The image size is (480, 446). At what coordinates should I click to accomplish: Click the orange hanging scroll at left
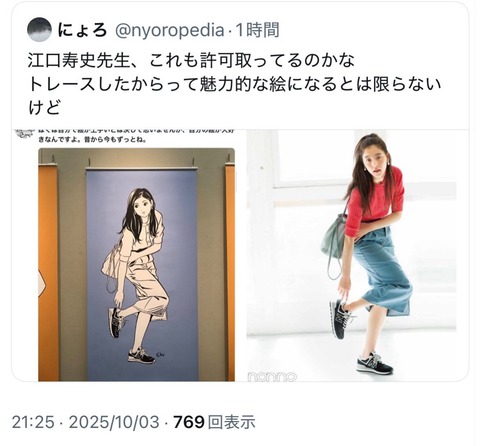48,272
